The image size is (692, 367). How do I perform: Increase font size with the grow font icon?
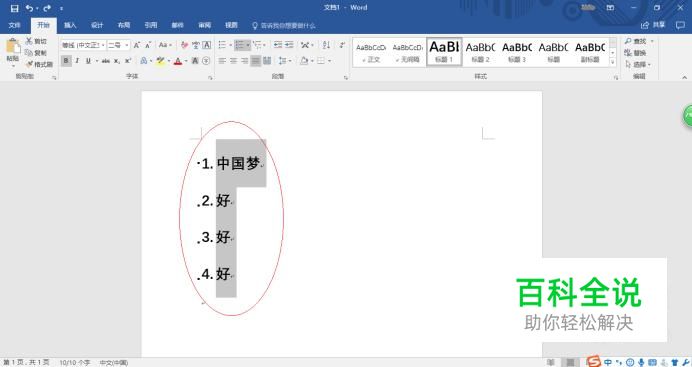(137, 45)
